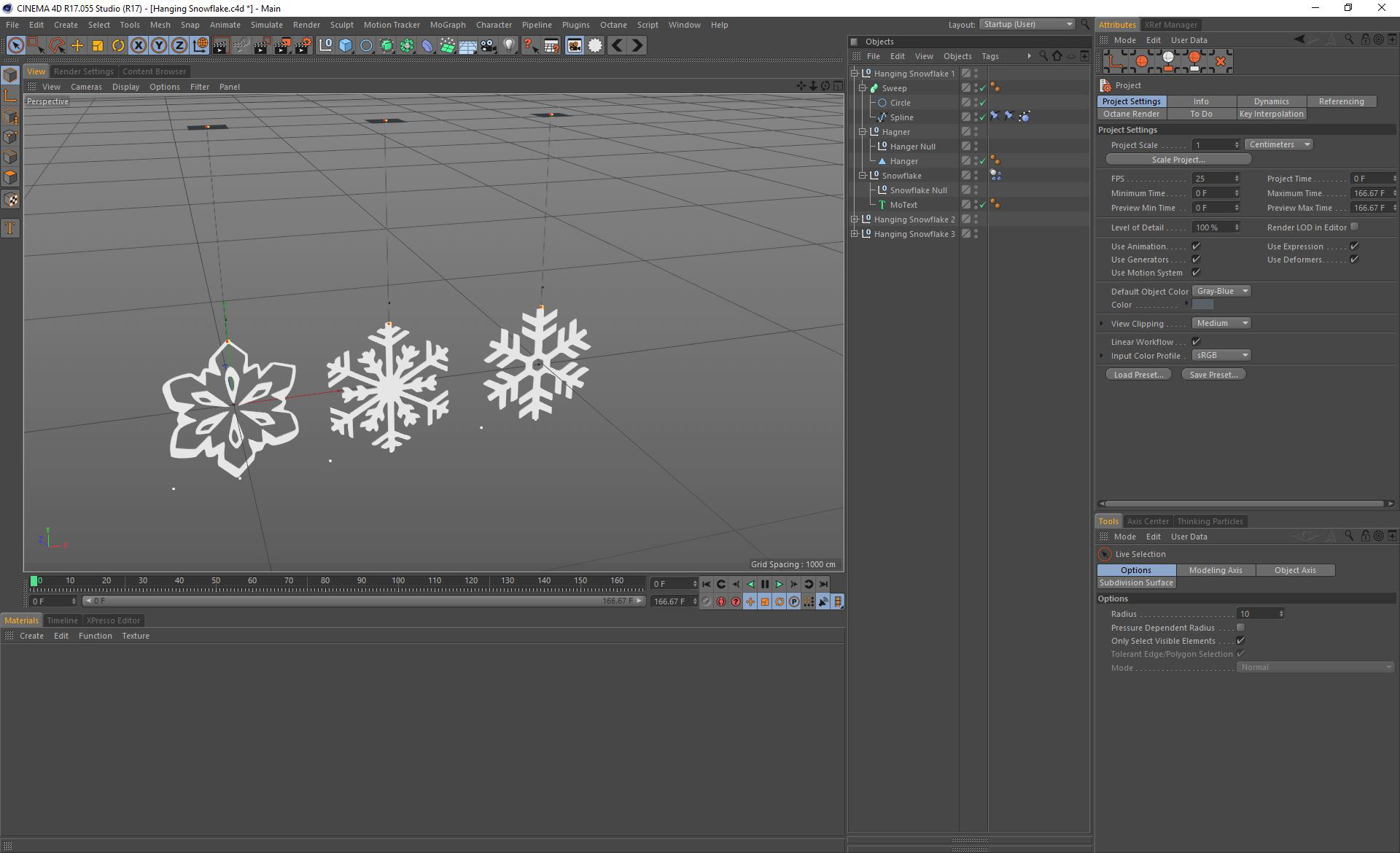Click the Undo view left arrow
Viewport: 1400px width, 853px height.
(x=617, y=45)
